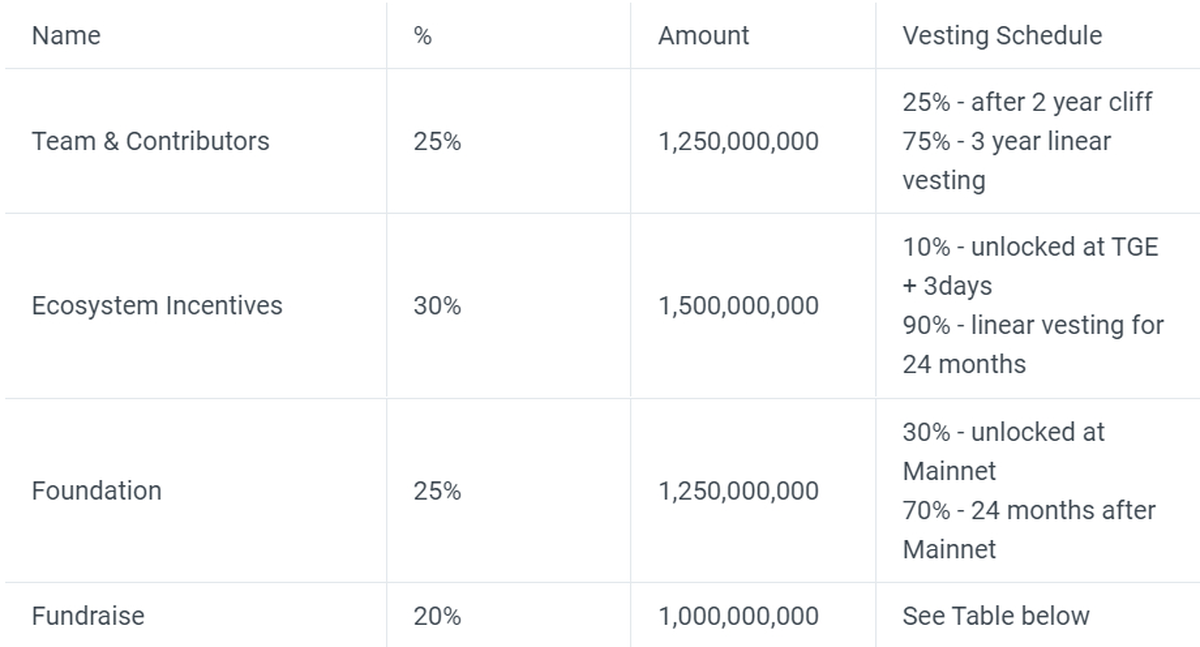1200x647 pixels.
Task: Click the Name column header
Action: pos(66,36)
